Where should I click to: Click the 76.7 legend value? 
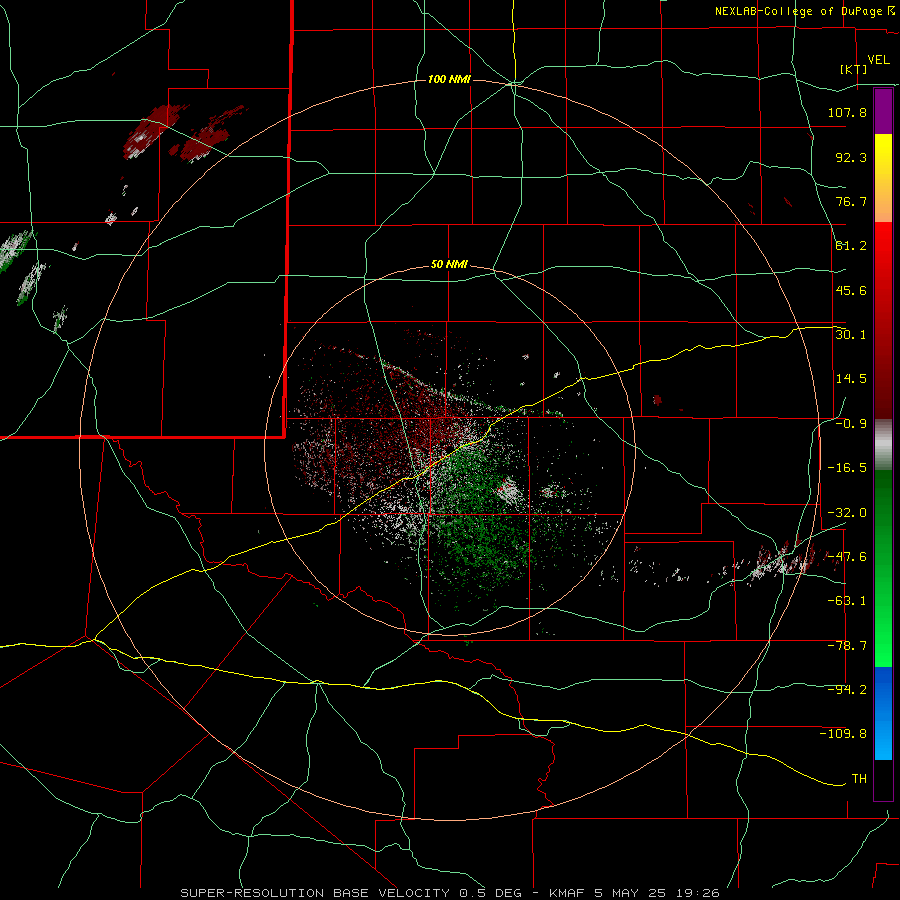(x=851, y=201)
